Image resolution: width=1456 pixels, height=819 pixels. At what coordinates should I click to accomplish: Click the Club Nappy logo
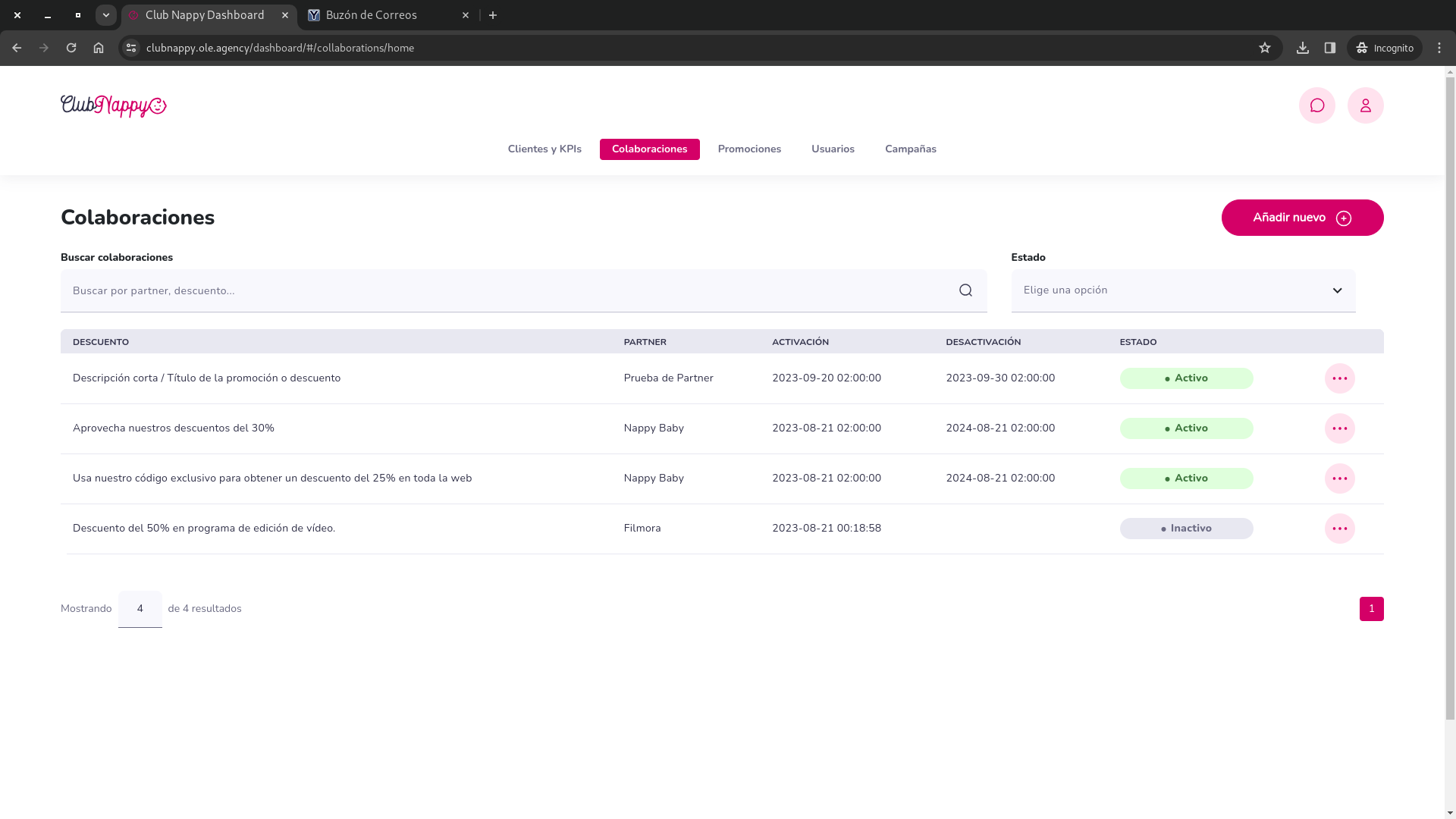coord(114,106)
